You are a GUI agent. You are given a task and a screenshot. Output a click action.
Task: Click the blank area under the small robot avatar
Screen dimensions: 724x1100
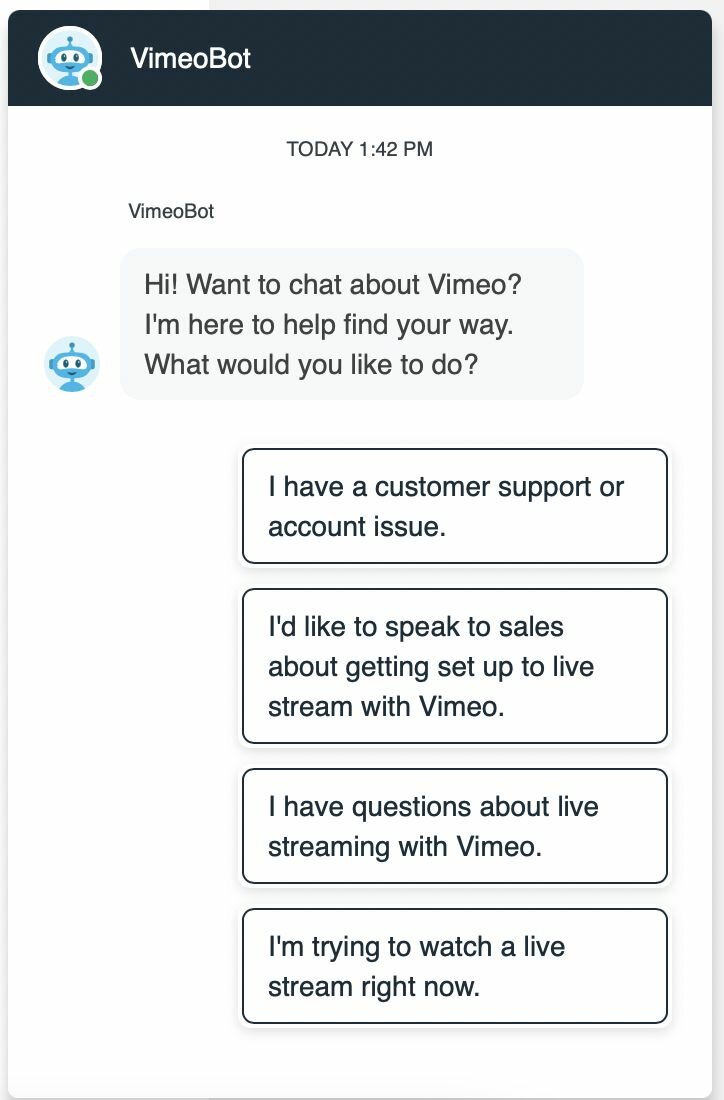tap(72, 600)
